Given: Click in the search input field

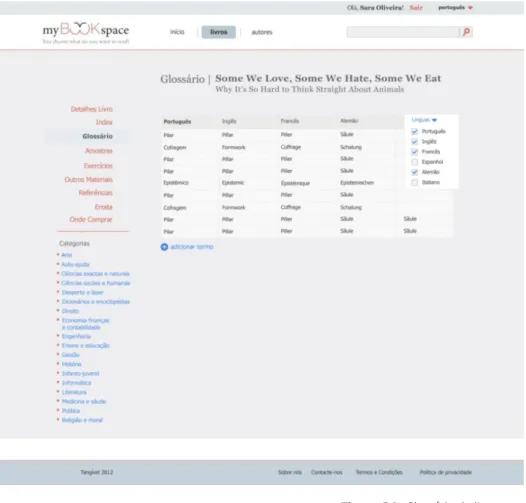Looking at the screenshot, I should [x=403, y=32].
